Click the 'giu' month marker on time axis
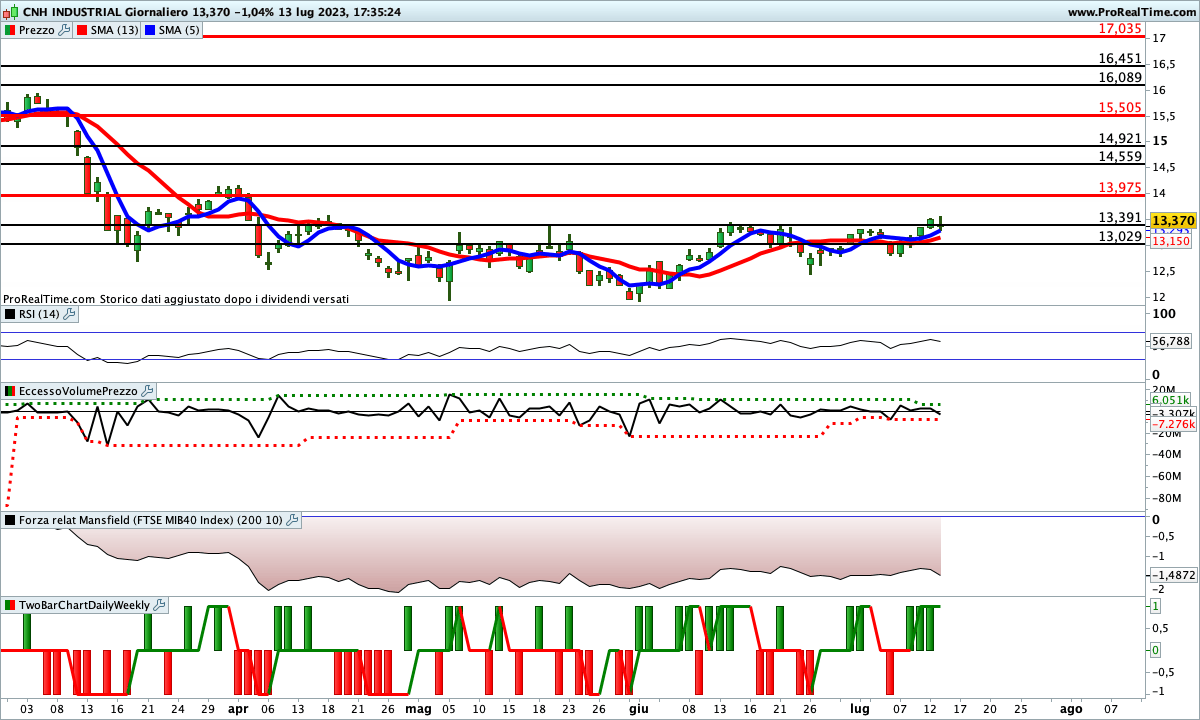This screenshot has height=720, width=1200. click(x=638, y=708)
